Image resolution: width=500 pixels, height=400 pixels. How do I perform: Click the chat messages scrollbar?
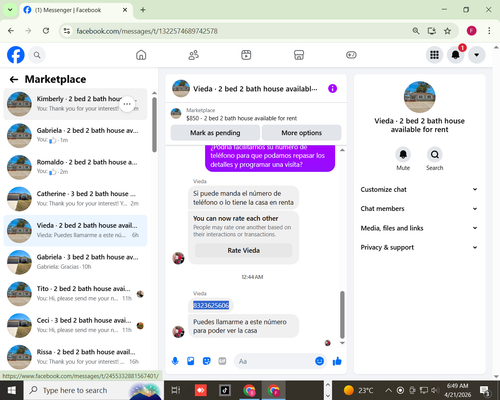pyautogui.click(x=342, y=314)
